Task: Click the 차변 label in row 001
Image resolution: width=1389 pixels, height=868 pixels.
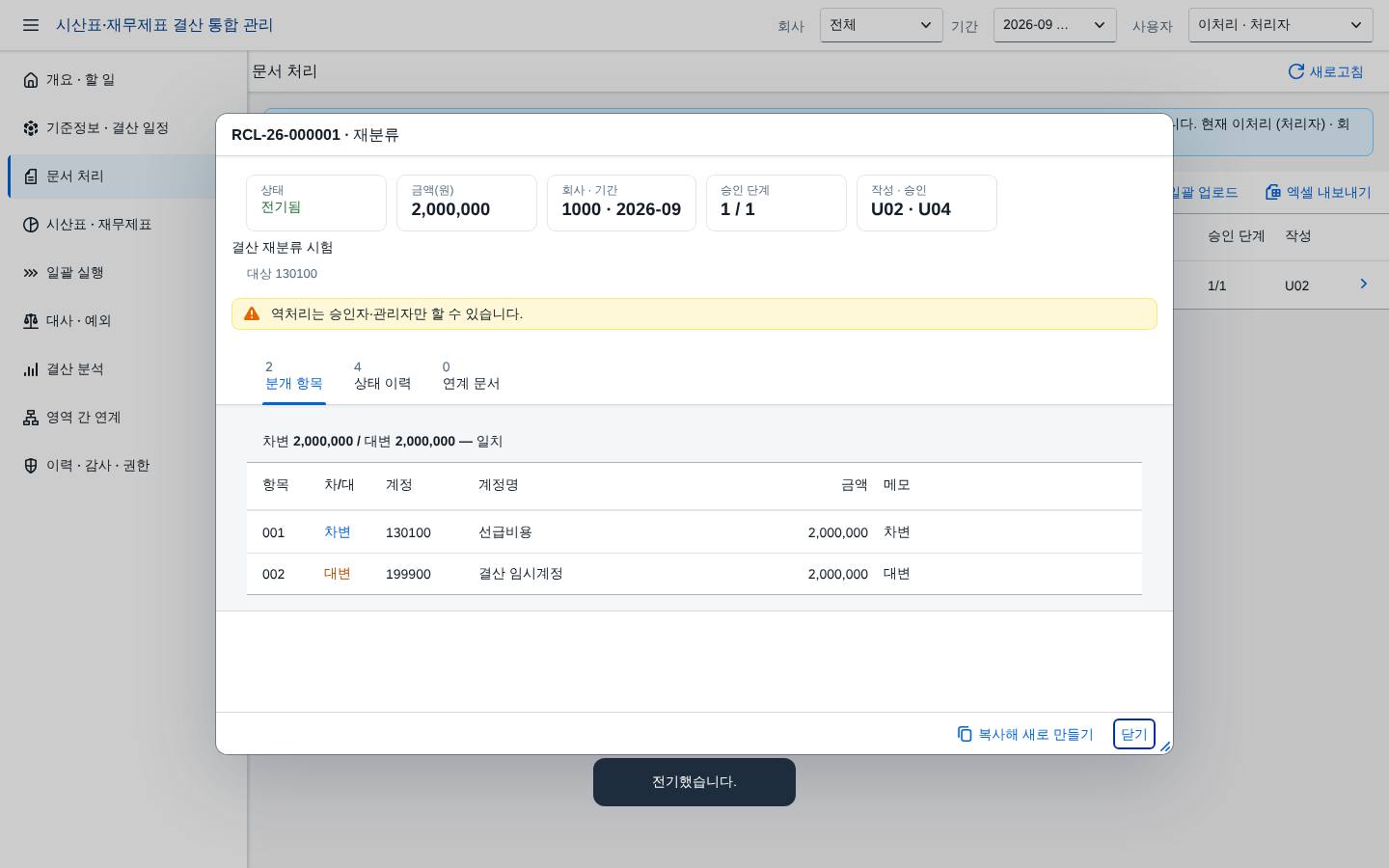Action: tap(338, 532)
